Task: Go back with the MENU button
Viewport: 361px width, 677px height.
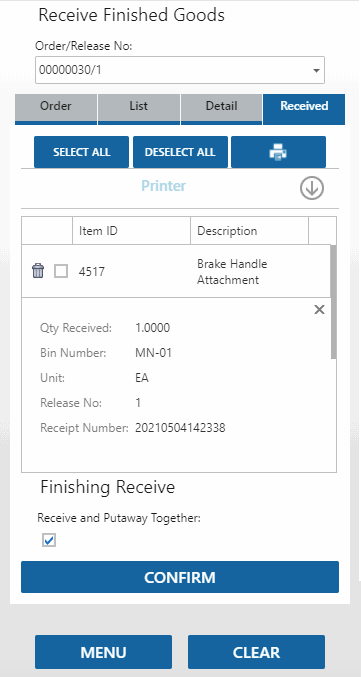Action: (x=104, y=652)
